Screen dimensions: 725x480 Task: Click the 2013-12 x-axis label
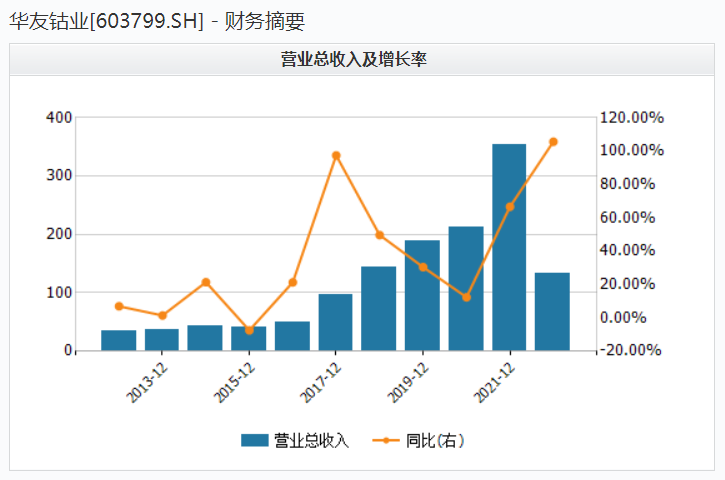point(146,381)
